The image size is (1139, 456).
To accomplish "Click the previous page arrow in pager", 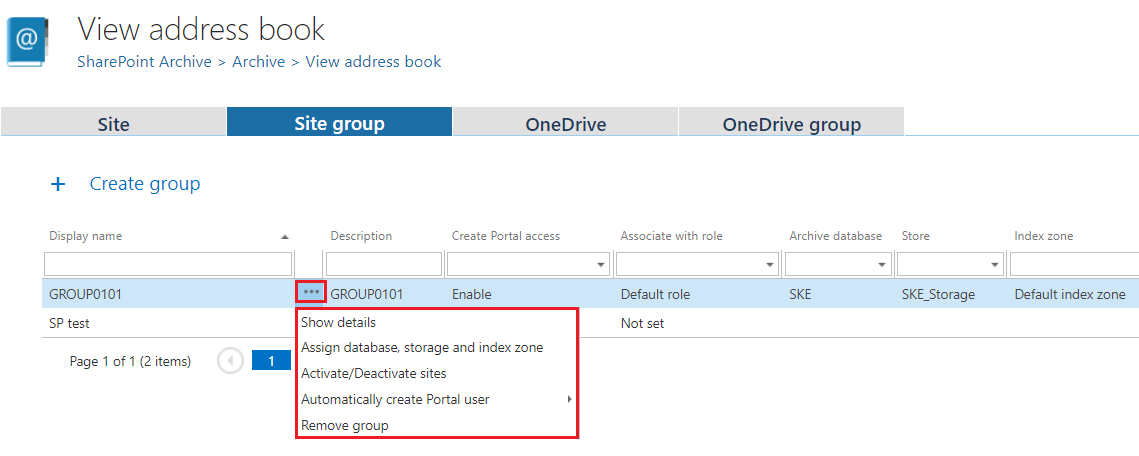I will (x=231, y=361).
